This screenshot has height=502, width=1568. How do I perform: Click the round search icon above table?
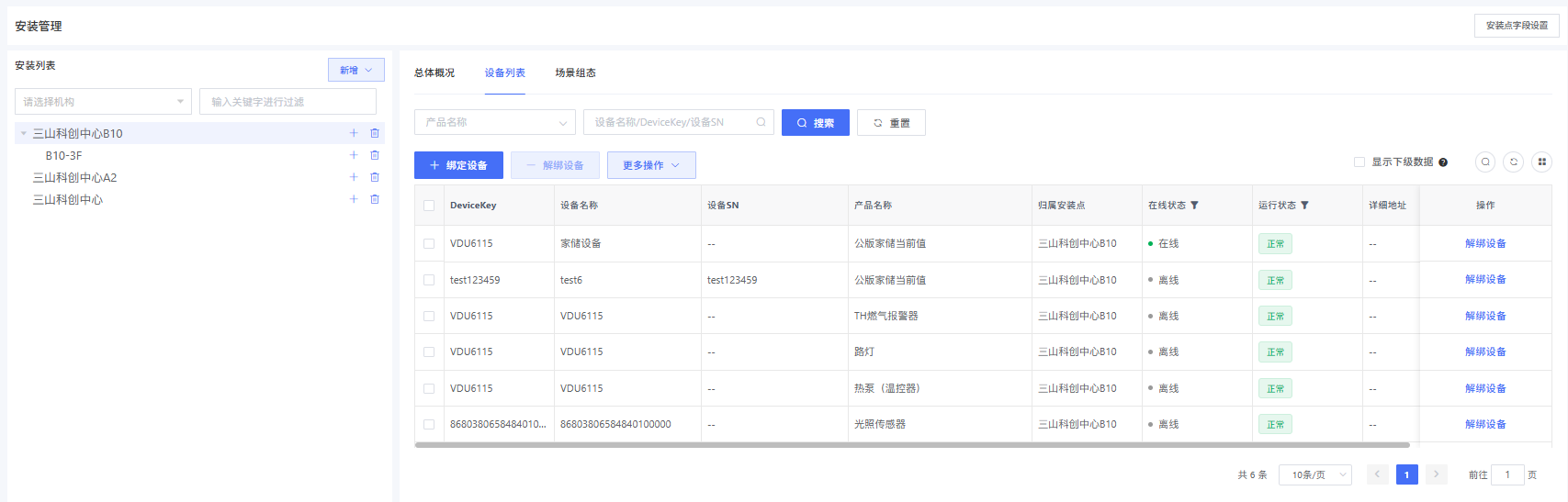coord(1485,162)
